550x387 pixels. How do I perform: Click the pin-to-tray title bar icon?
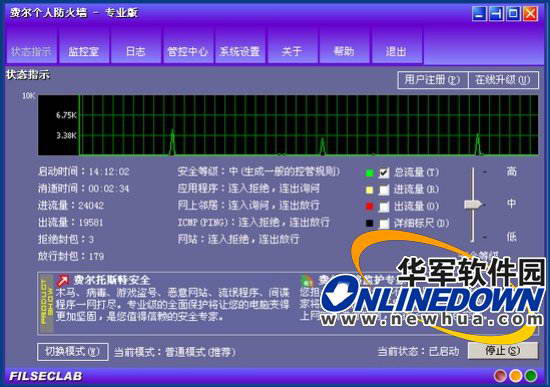496,14
